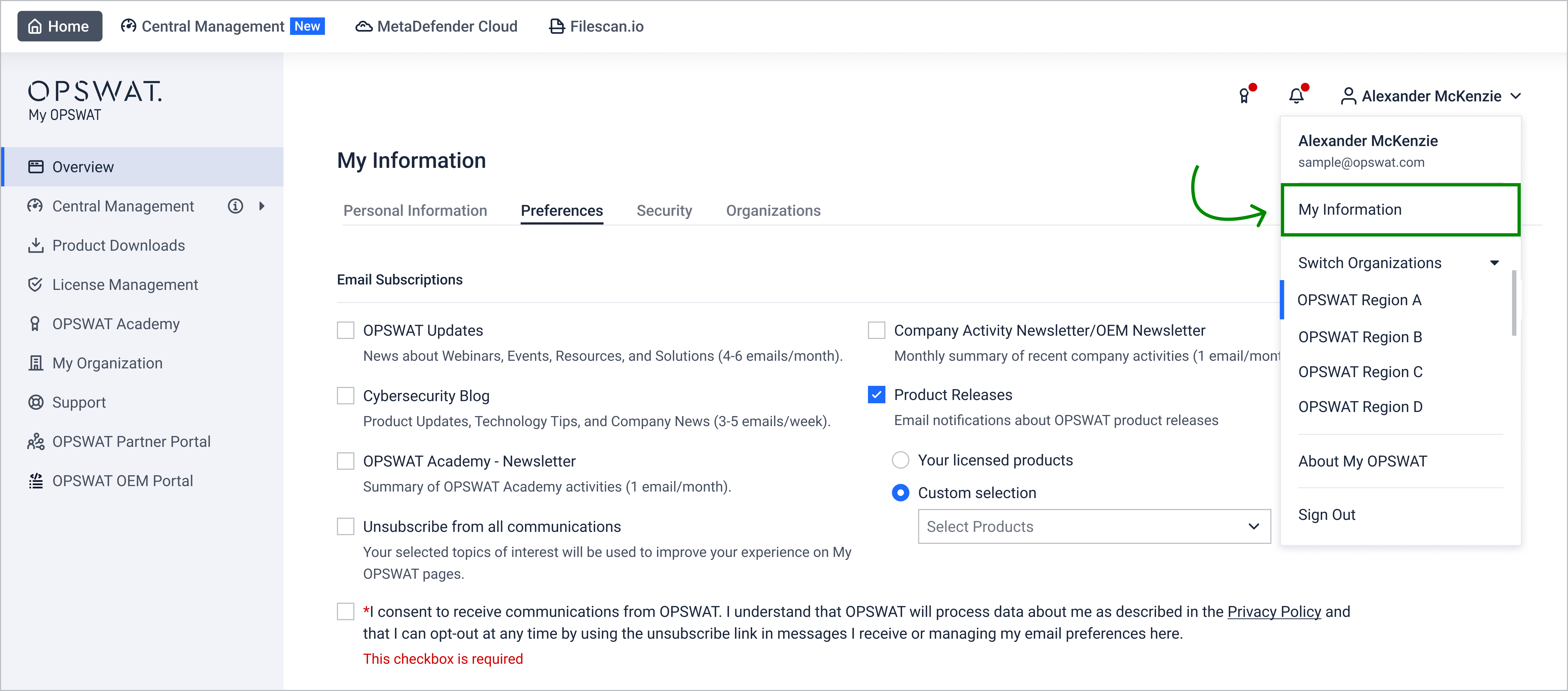Click the Overview icon in sidebar

[x=36, y=167]
